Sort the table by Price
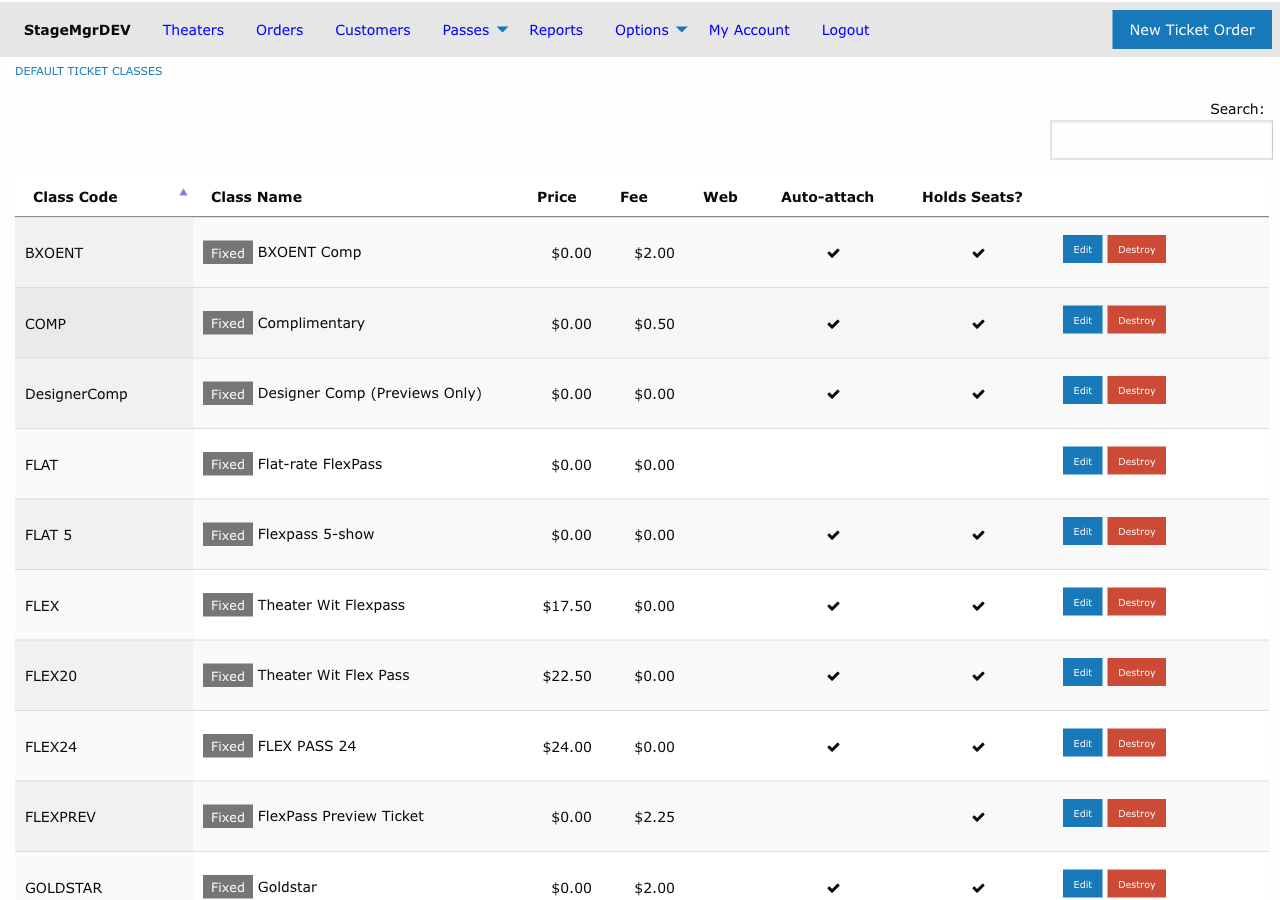The width and height of the screenshot is (1280, 900). [557, 197]
